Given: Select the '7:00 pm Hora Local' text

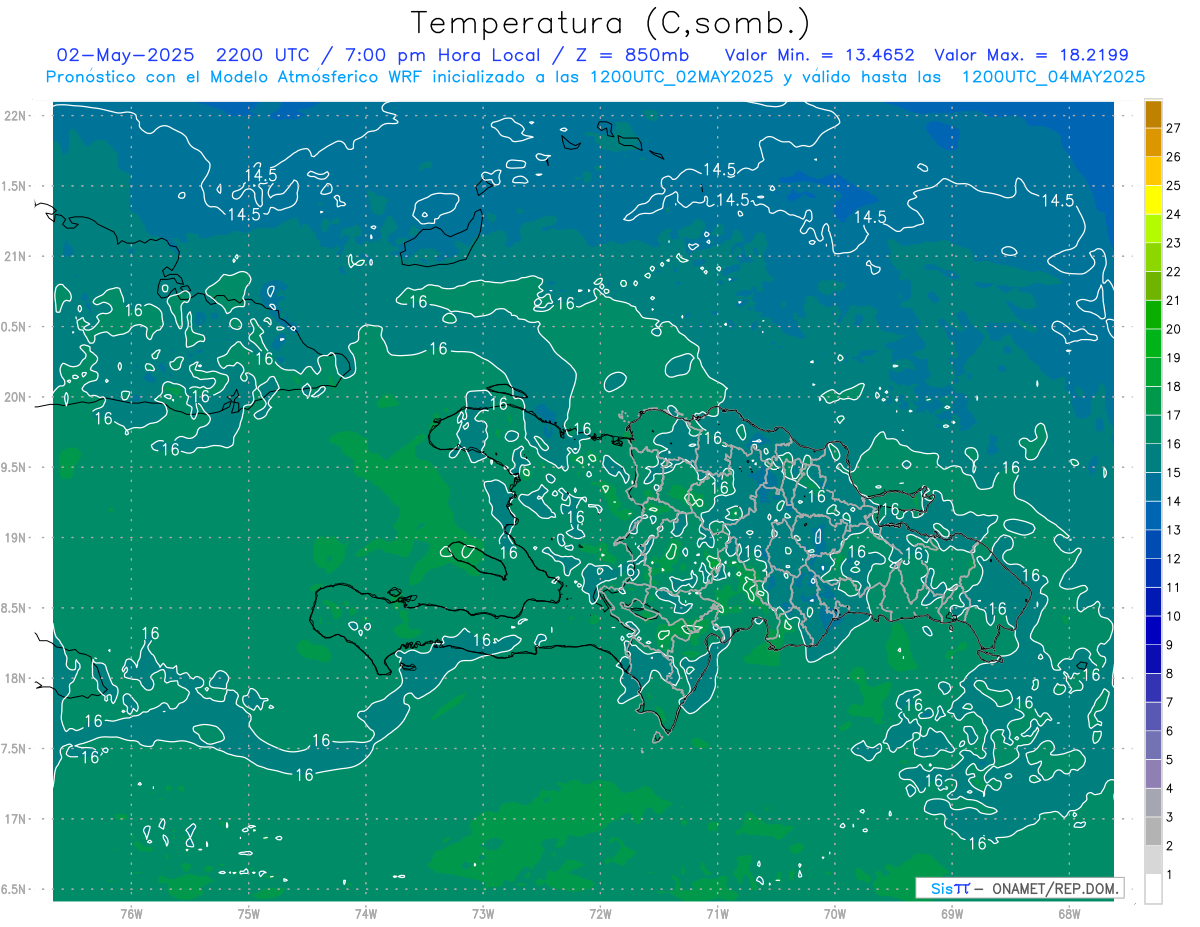Looking at the screenshot, I should point(441,55).
